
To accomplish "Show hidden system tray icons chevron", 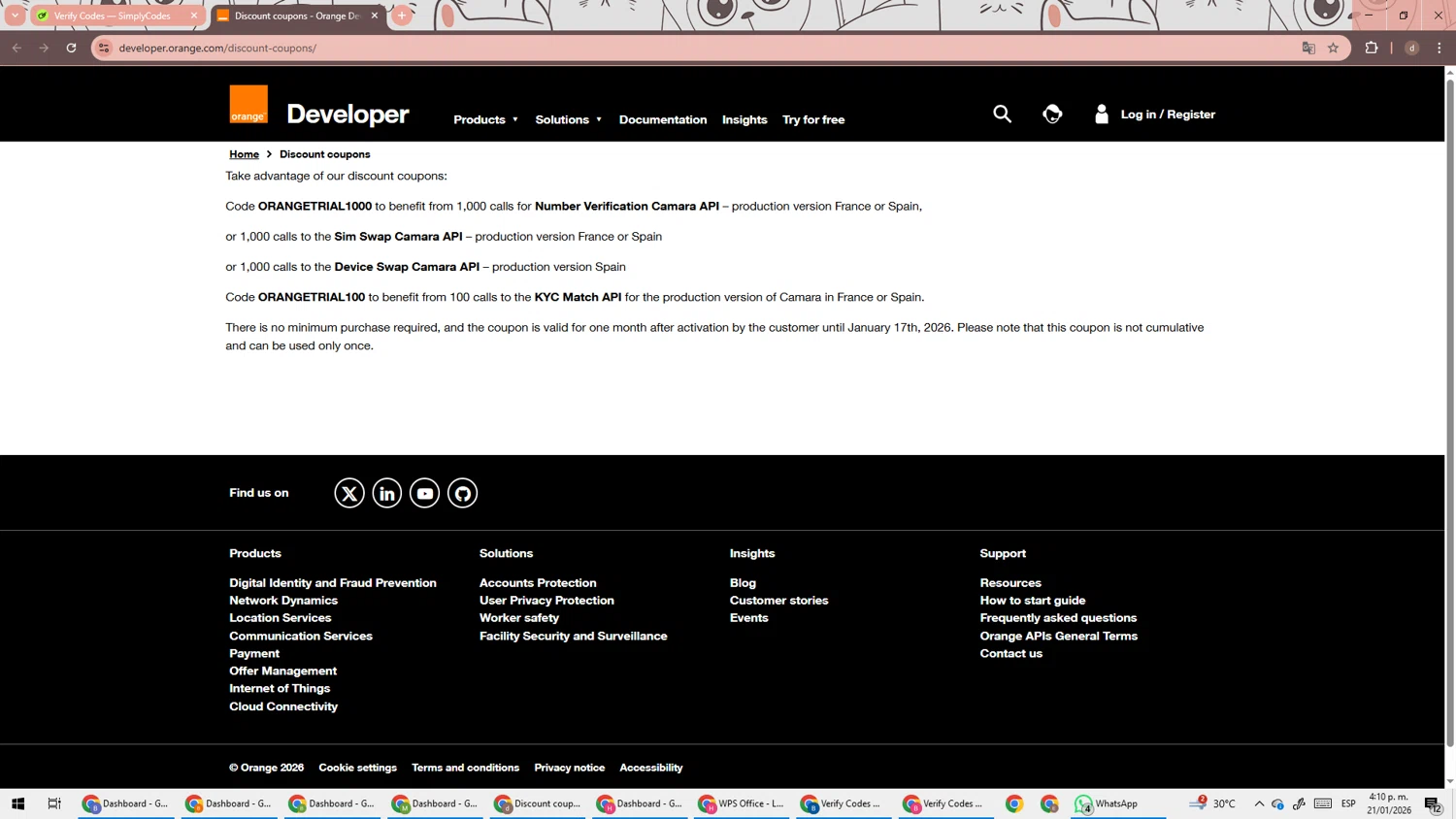I will [x=1259, y=803].
